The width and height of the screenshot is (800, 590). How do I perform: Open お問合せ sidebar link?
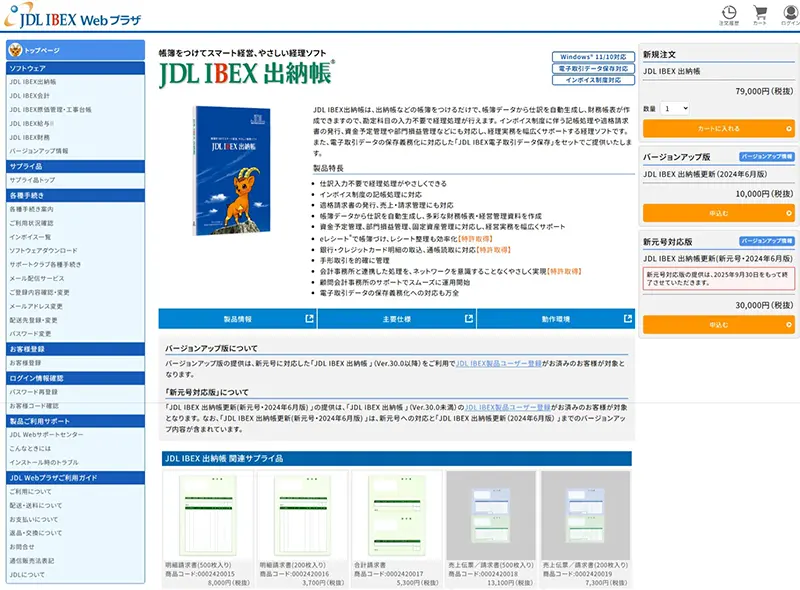tap(22, 547)
